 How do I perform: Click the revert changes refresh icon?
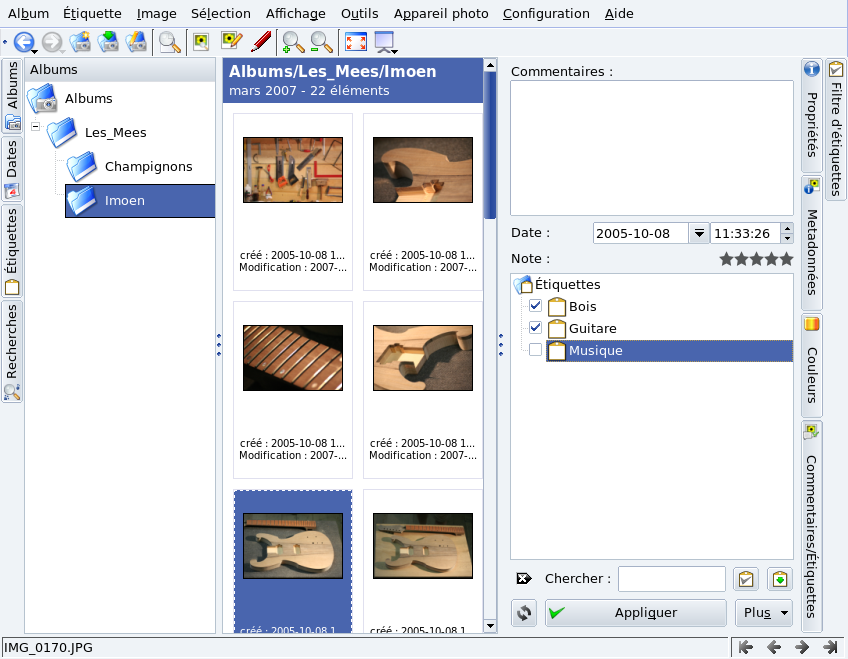click(x=524, y=613)
